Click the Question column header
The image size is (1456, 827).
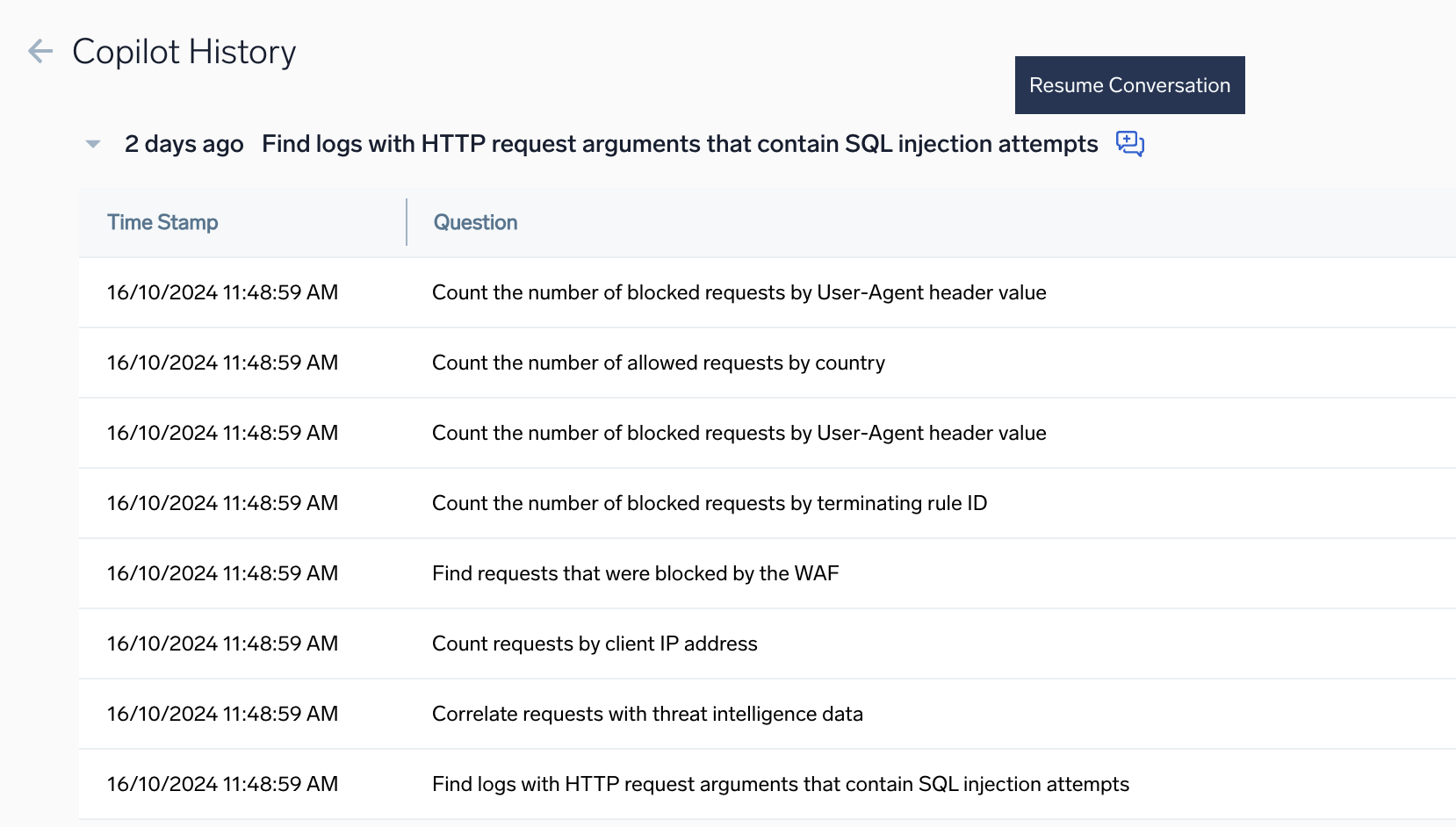pyautogui.click(x=475, y=223)
